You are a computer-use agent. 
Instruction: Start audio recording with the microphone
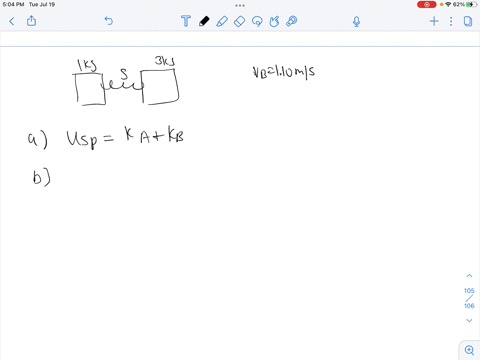[356, 22]
